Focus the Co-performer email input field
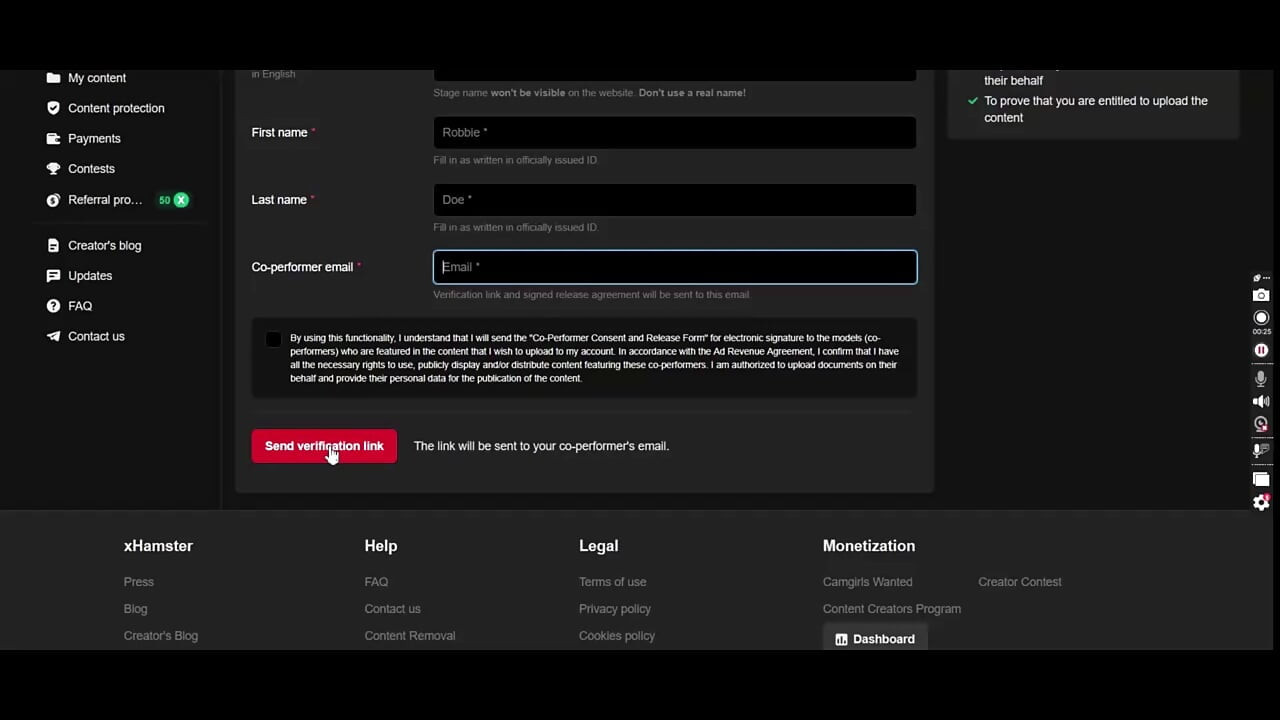 [675, 267]
